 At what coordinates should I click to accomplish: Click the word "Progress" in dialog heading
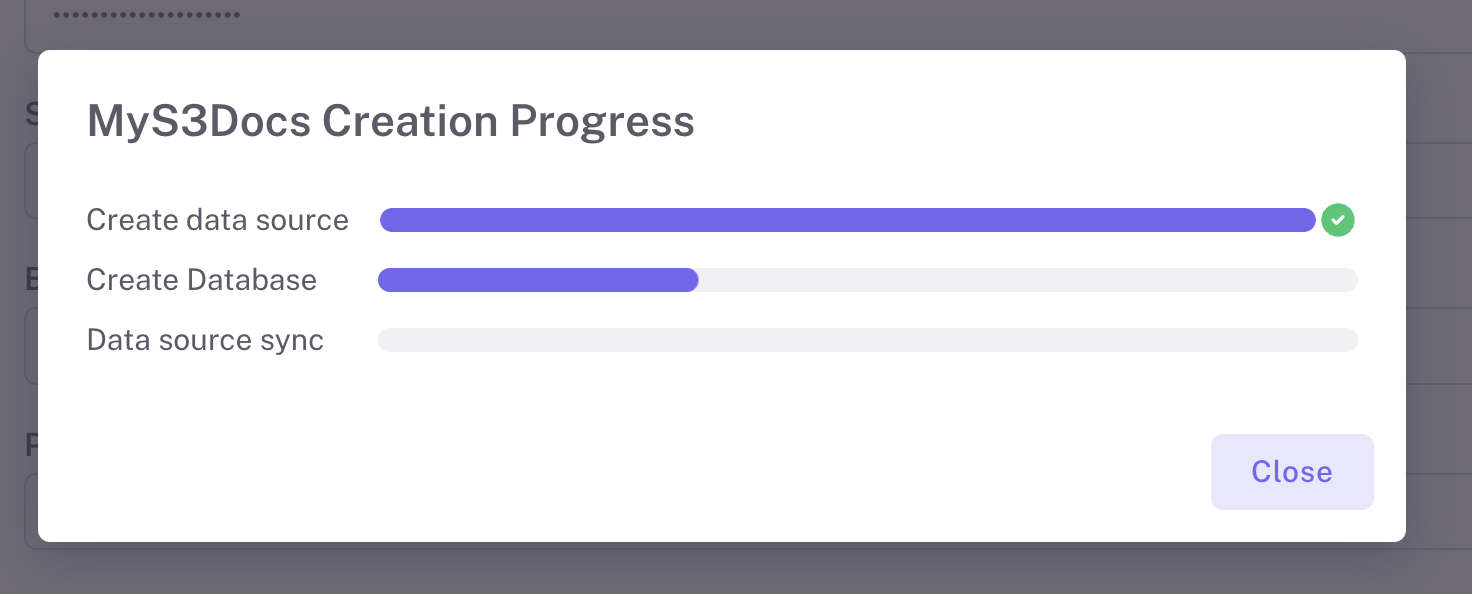tap(602, 122)
